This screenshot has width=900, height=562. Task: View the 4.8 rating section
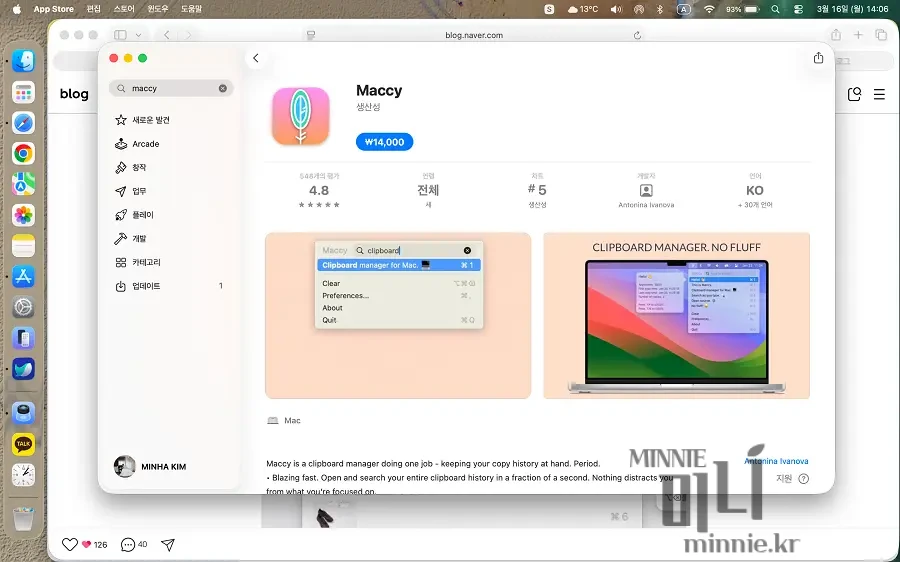pos(319,191)
